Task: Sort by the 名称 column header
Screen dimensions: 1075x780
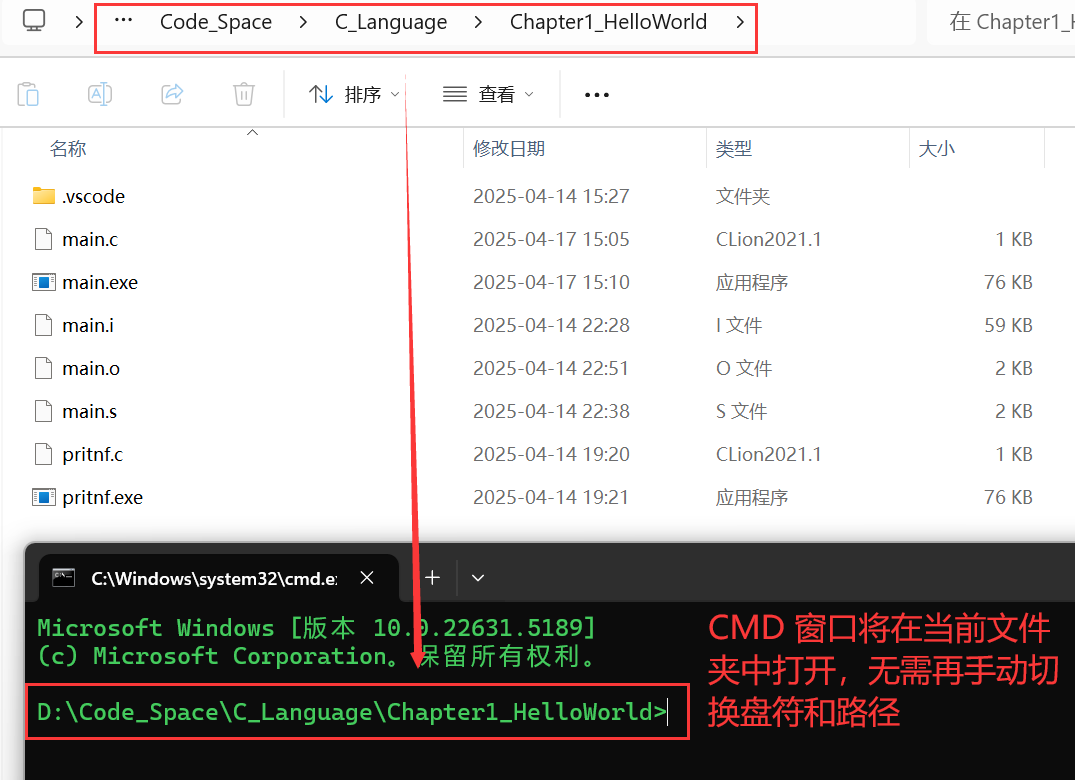Action: 68,148
